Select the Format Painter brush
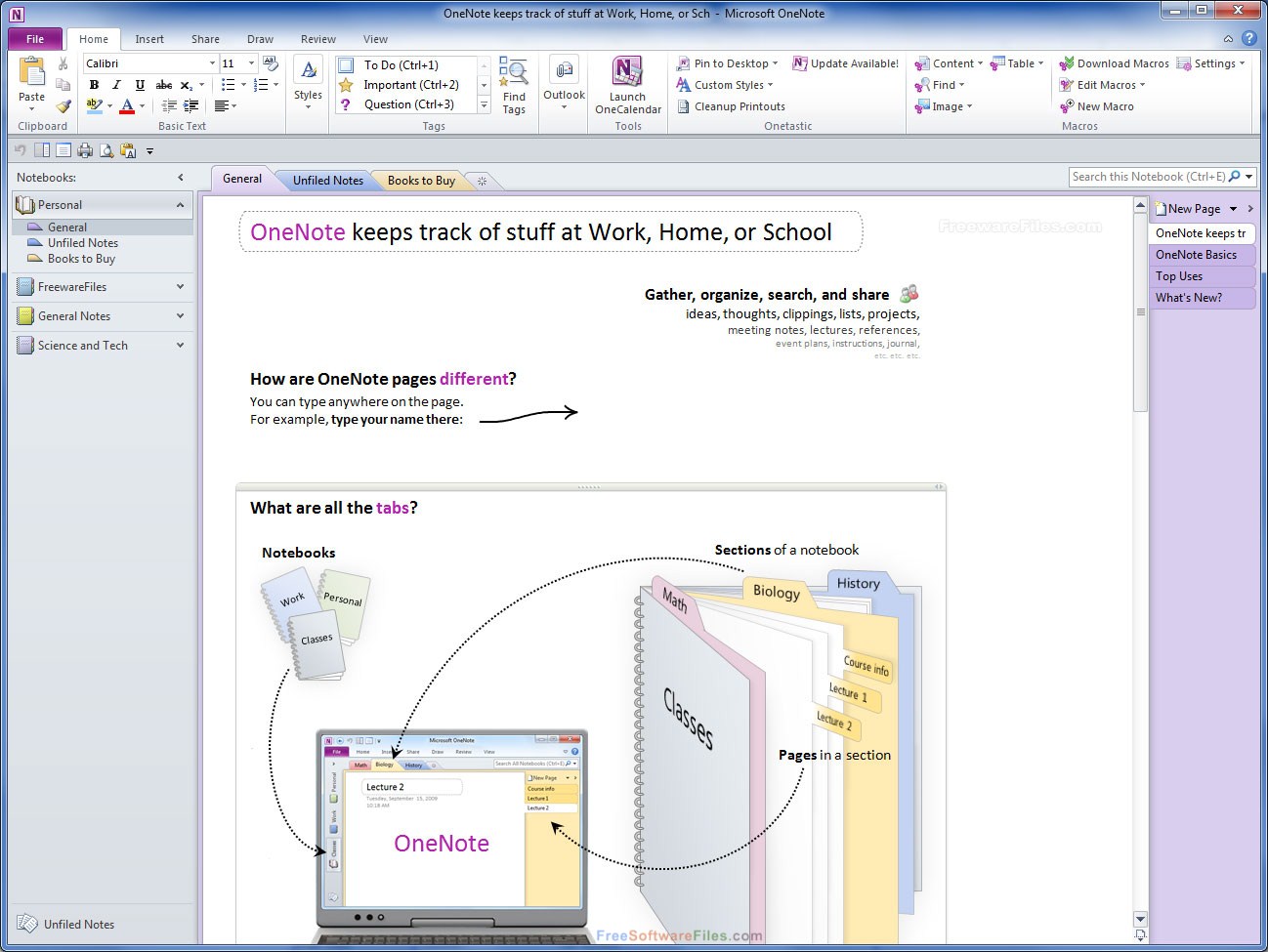The image size is (1268, 952). point(63,106)
